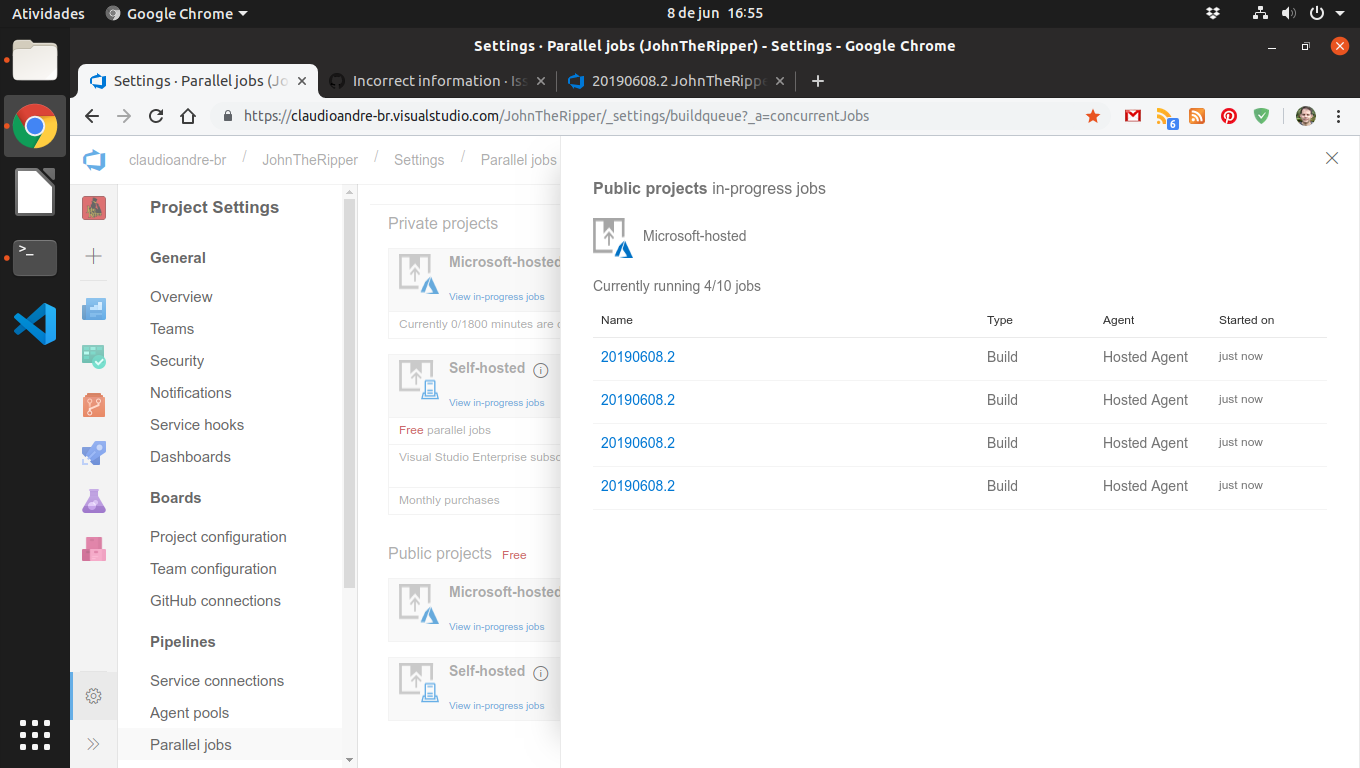Click the AdGuard shield extension icon
The image size is (1360, 768).
(1261, 116)
